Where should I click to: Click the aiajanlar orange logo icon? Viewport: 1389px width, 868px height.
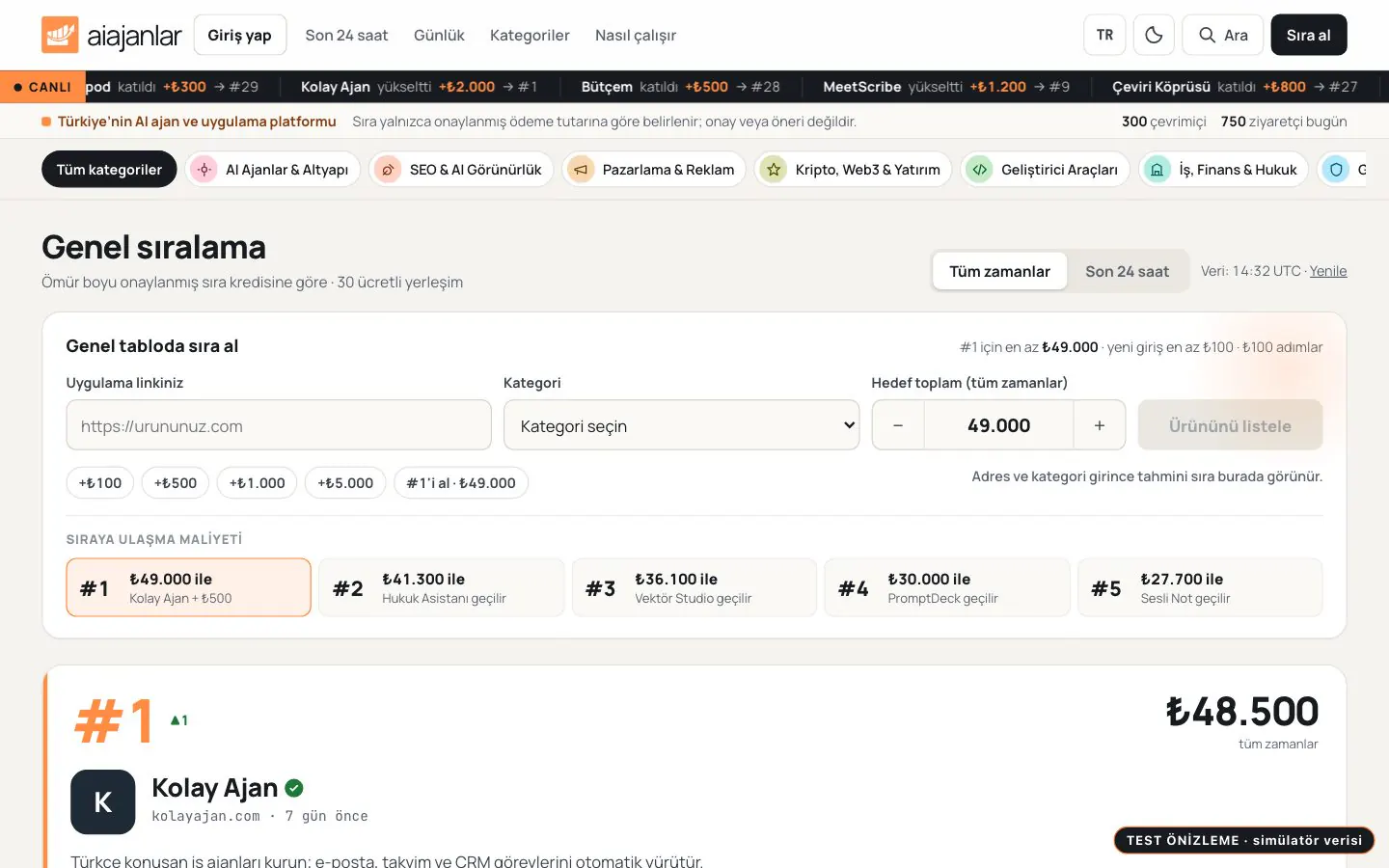(x=60, y=35)
